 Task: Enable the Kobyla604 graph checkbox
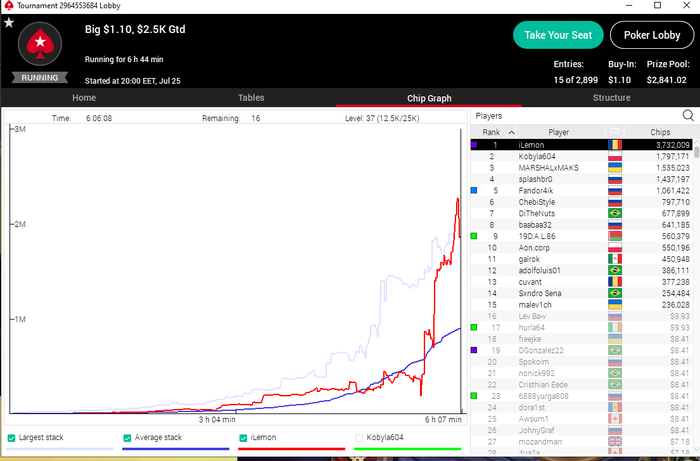pyautogui.click(x=359, y=438)
